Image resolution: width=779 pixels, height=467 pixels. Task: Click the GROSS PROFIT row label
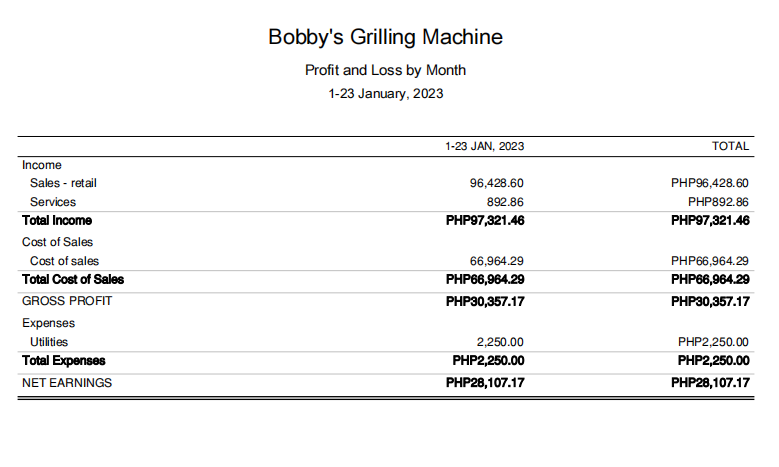click(x=67, y=300)
